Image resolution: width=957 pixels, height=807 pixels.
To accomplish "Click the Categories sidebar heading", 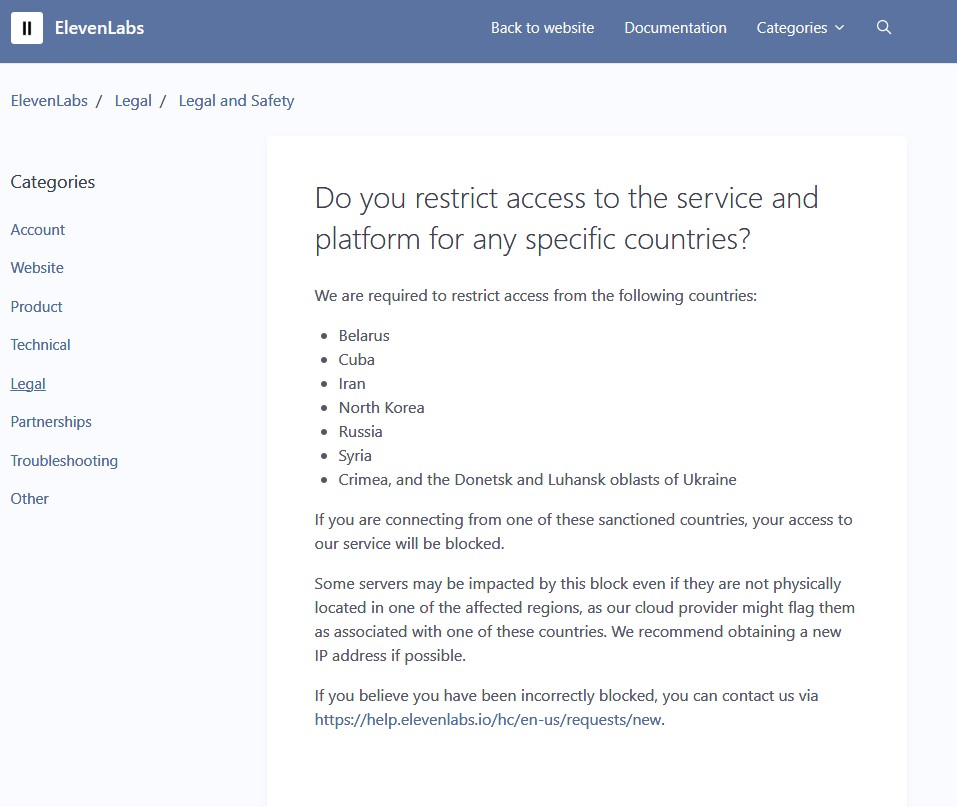I will pos(53,182).
